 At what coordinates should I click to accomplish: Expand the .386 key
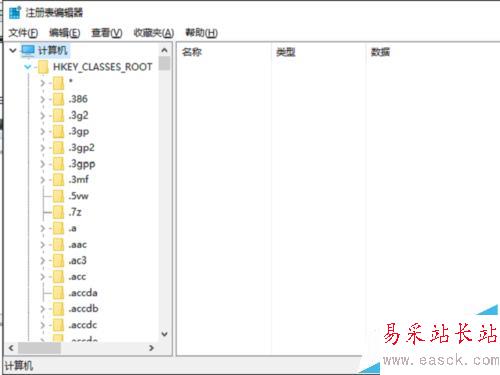[x=43, y=99]
